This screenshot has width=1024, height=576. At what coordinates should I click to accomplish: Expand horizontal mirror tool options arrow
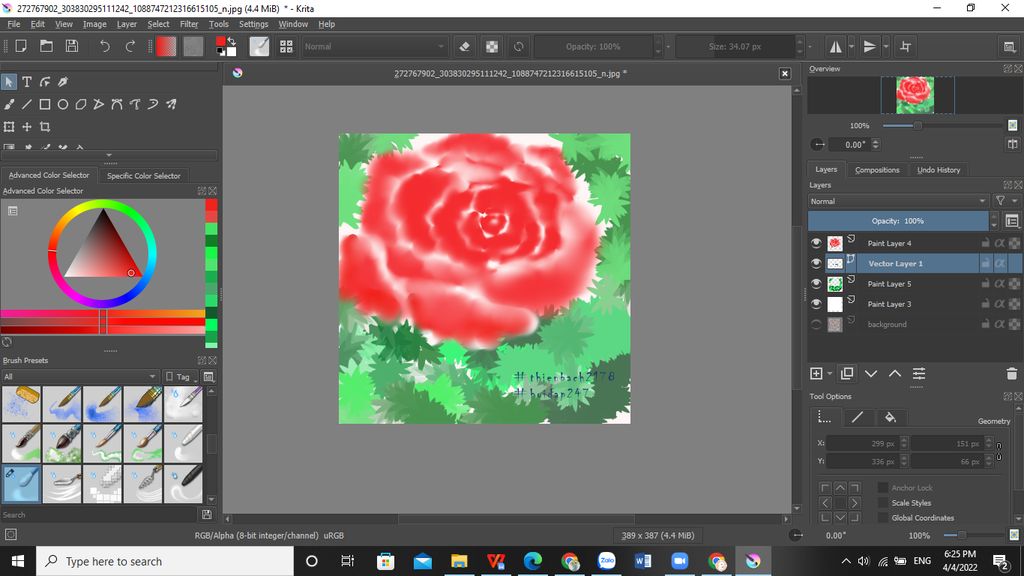(x=852, y=46)
